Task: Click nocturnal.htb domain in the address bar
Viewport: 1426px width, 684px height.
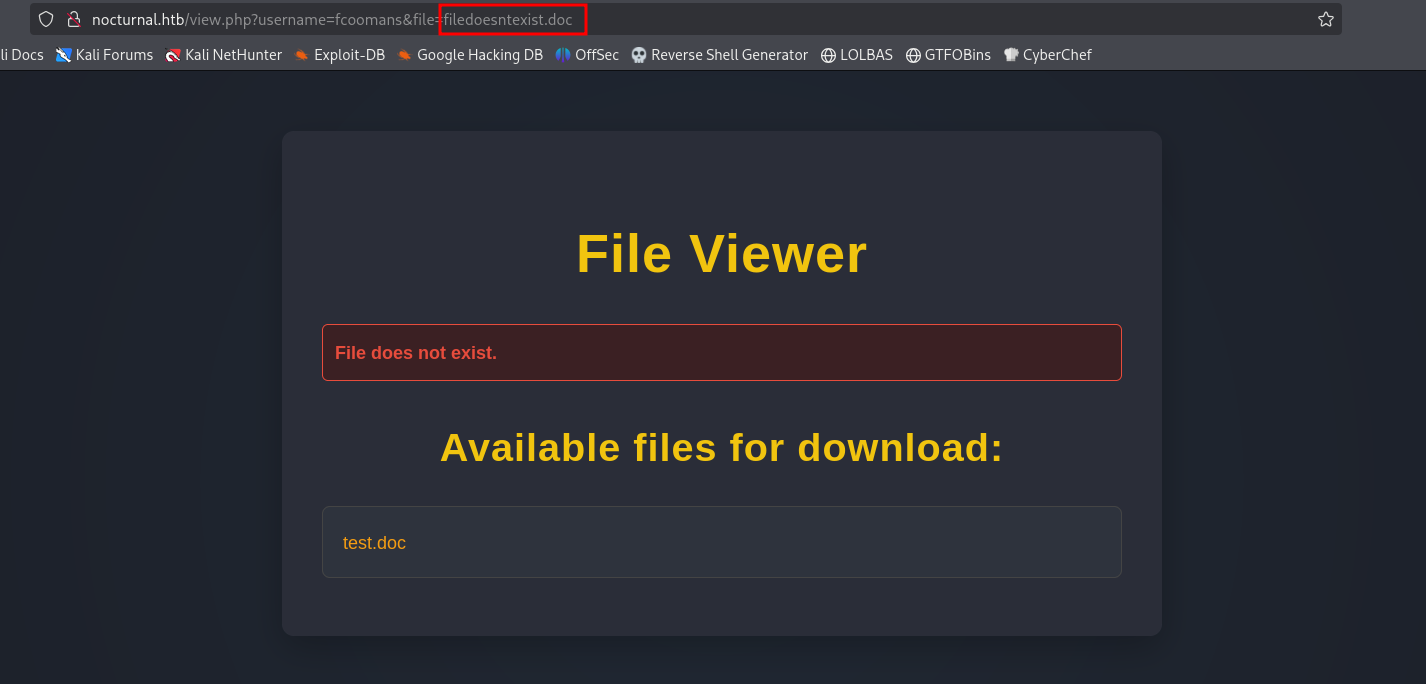Action: (x=138, y=19)
